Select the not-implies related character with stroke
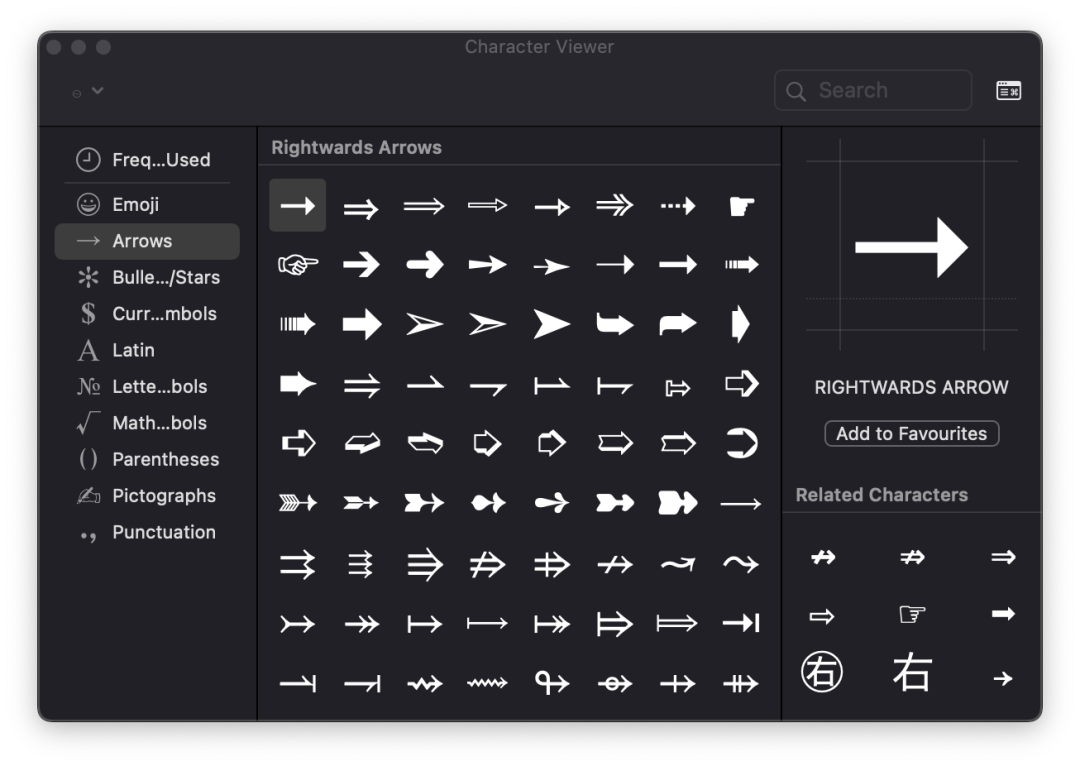Screen dimensions: 1080x766 point(912,557)
